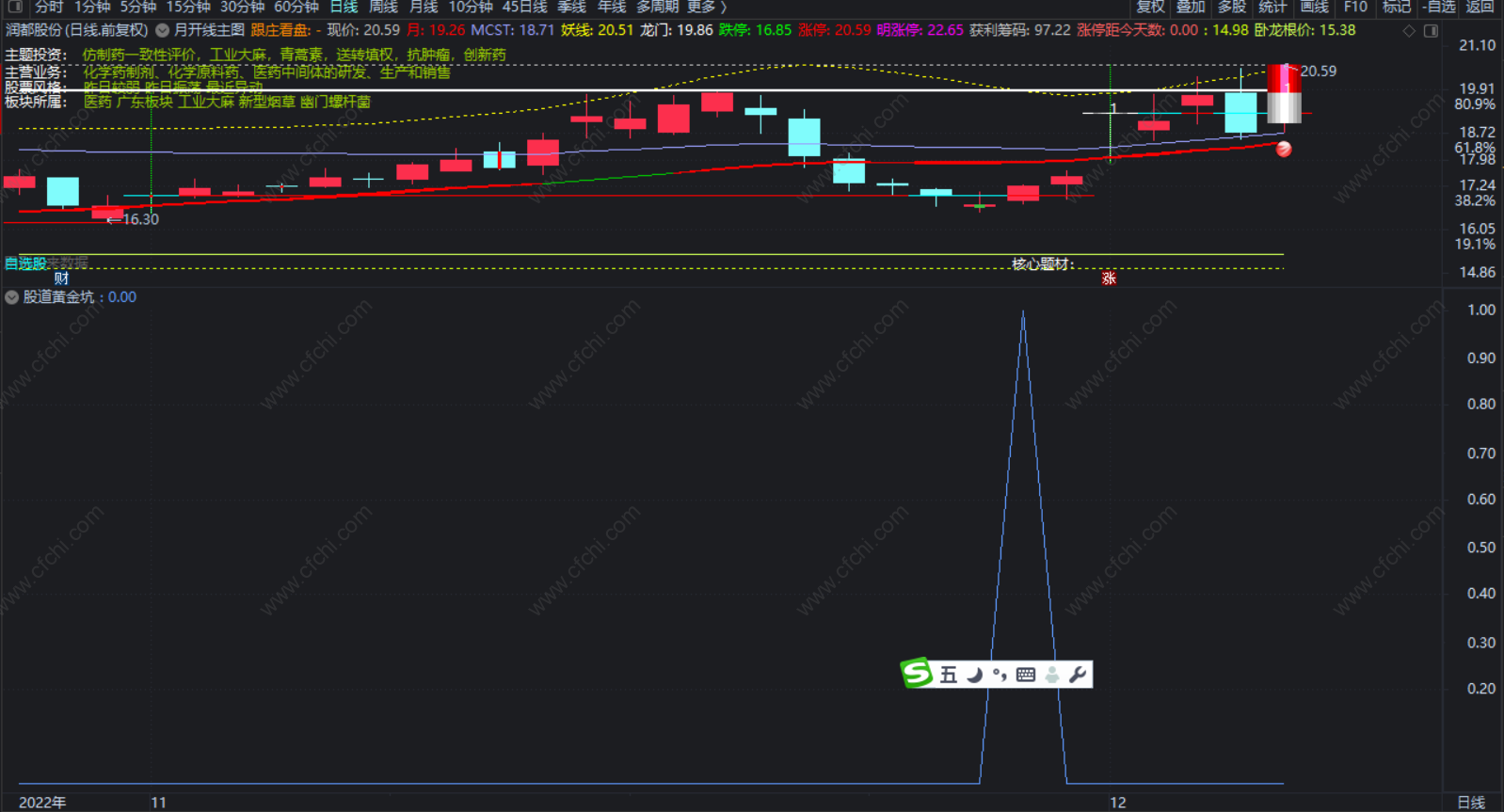1504x812 pixels.
Task: Click the 核心题材 label
Action: (x=1043, y=264)
